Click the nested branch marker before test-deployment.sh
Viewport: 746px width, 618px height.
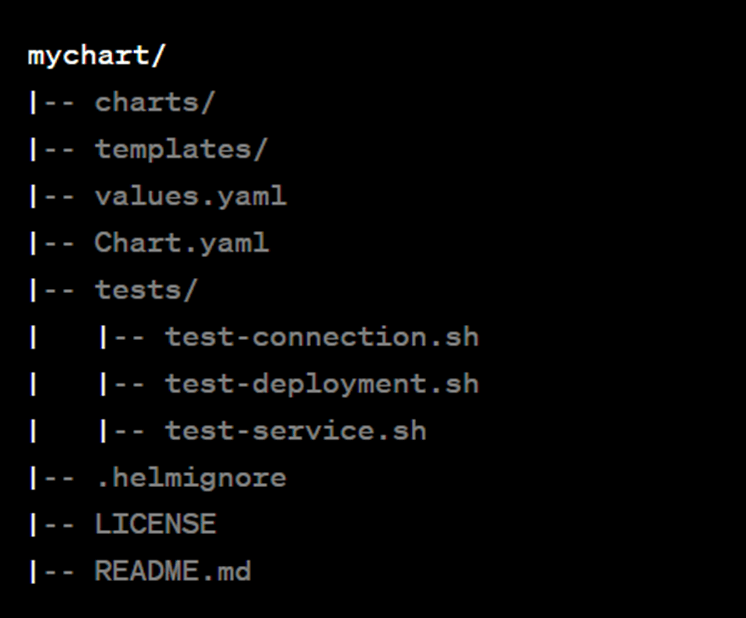pos(122,384)
